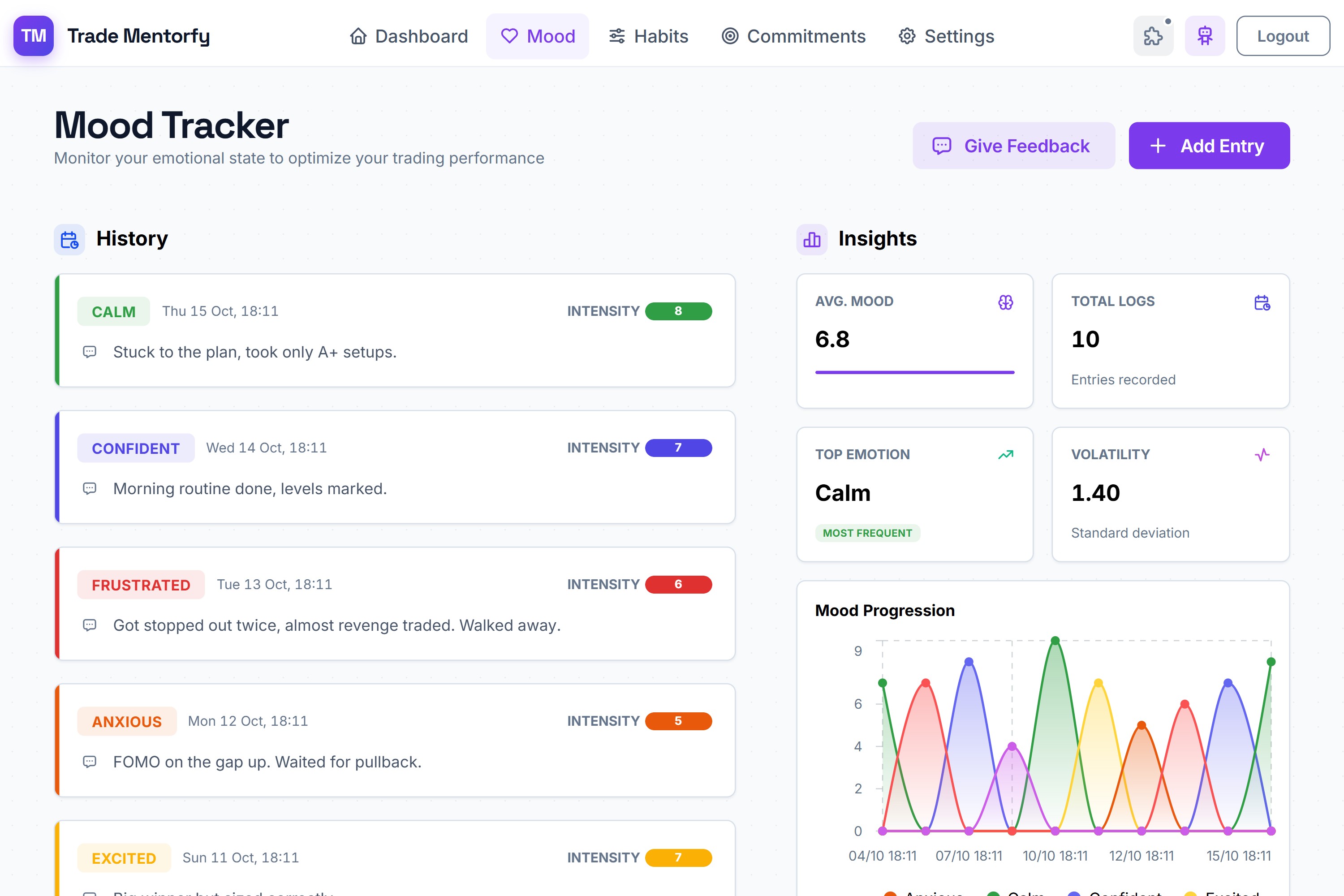
Task: Click the calendar icon in Total Logs card
Action: point(1262,302)
